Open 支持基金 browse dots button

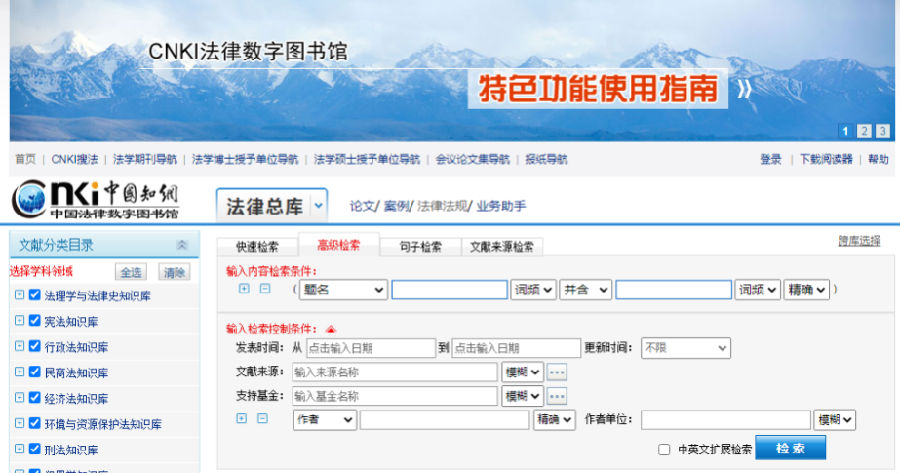point(557,396)
